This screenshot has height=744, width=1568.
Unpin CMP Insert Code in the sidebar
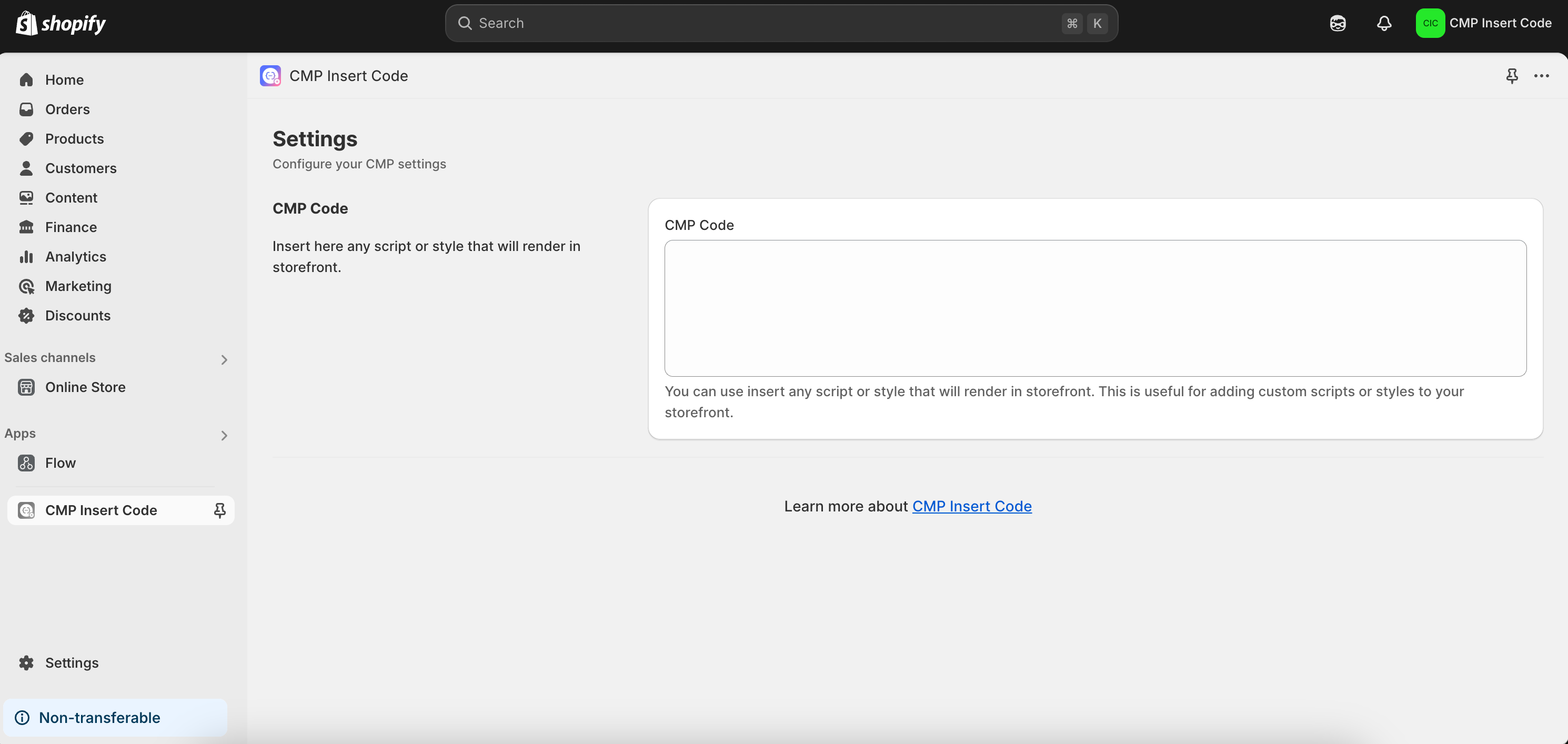pos(219,510)
